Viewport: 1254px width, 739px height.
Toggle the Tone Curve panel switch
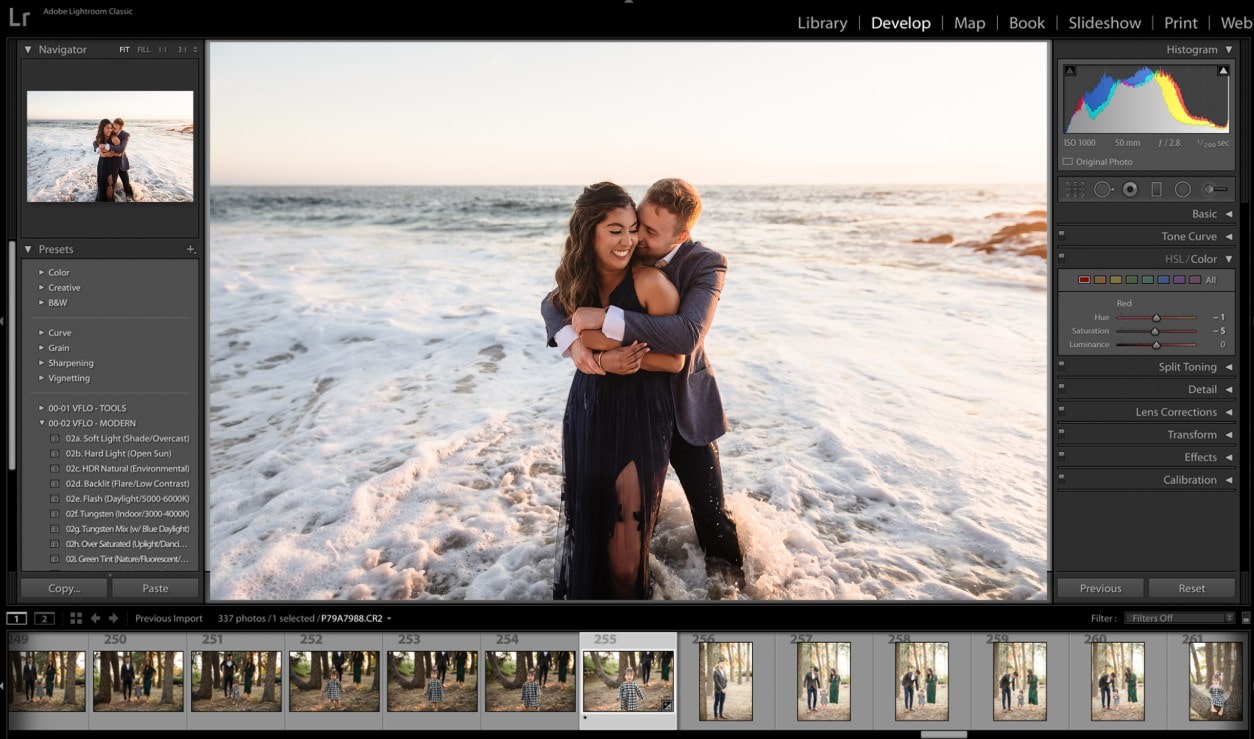click(1061, 236)
